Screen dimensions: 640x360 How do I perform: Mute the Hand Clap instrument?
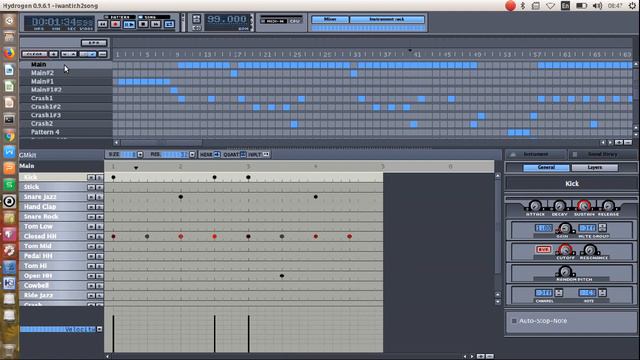91,207
